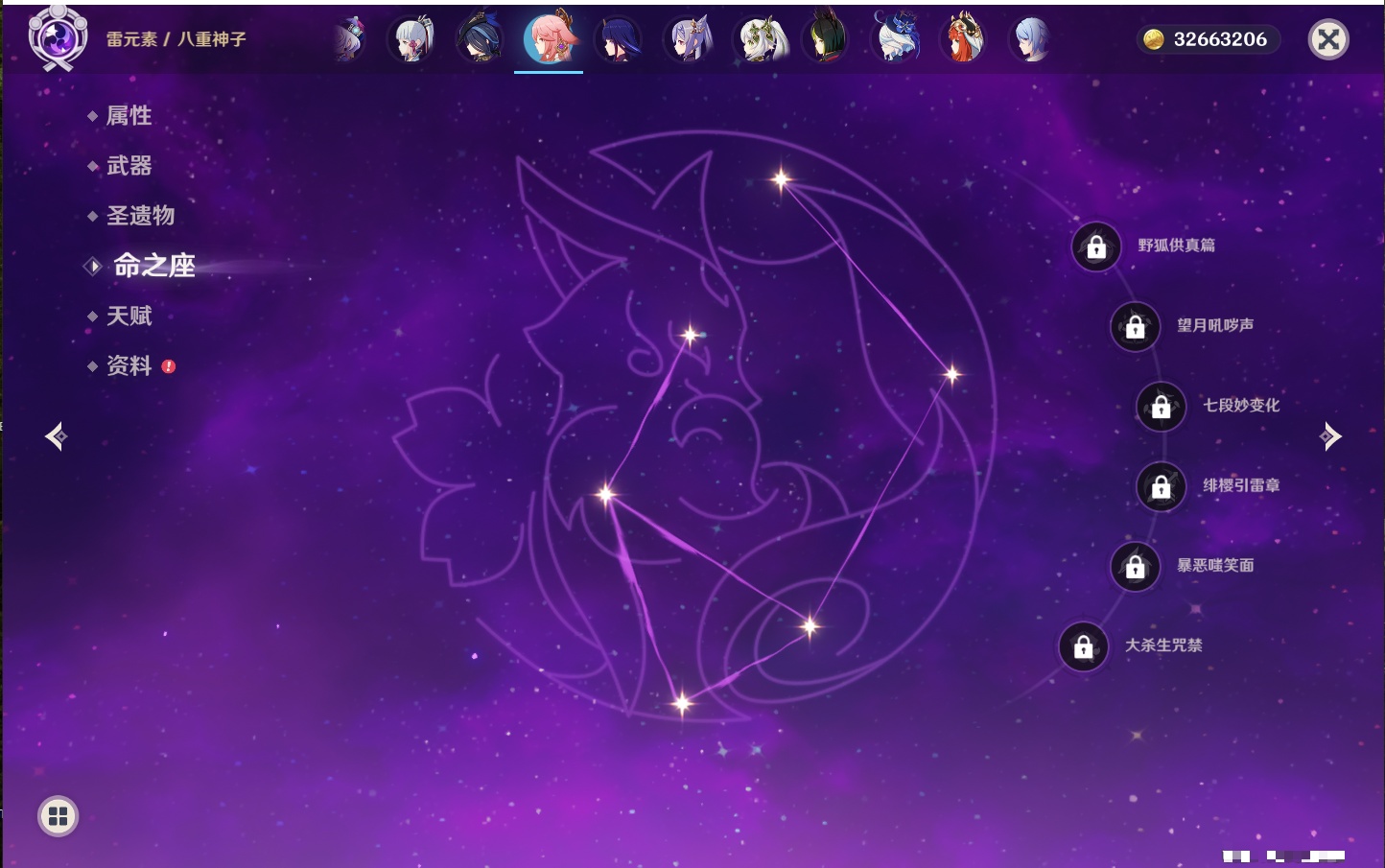
Task: Click the lock icon for 望月吼哕声
Action: pyautogui.click(x=1135, y=327)
